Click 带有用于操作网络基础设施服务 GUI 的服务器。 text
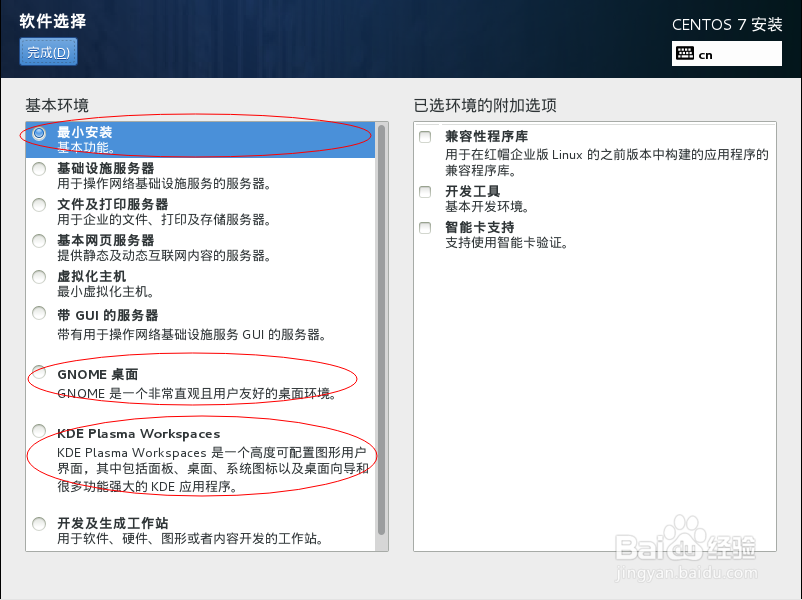Image resolution: width=802 pixels, height=600 pixels. click(x=192, y=335)
